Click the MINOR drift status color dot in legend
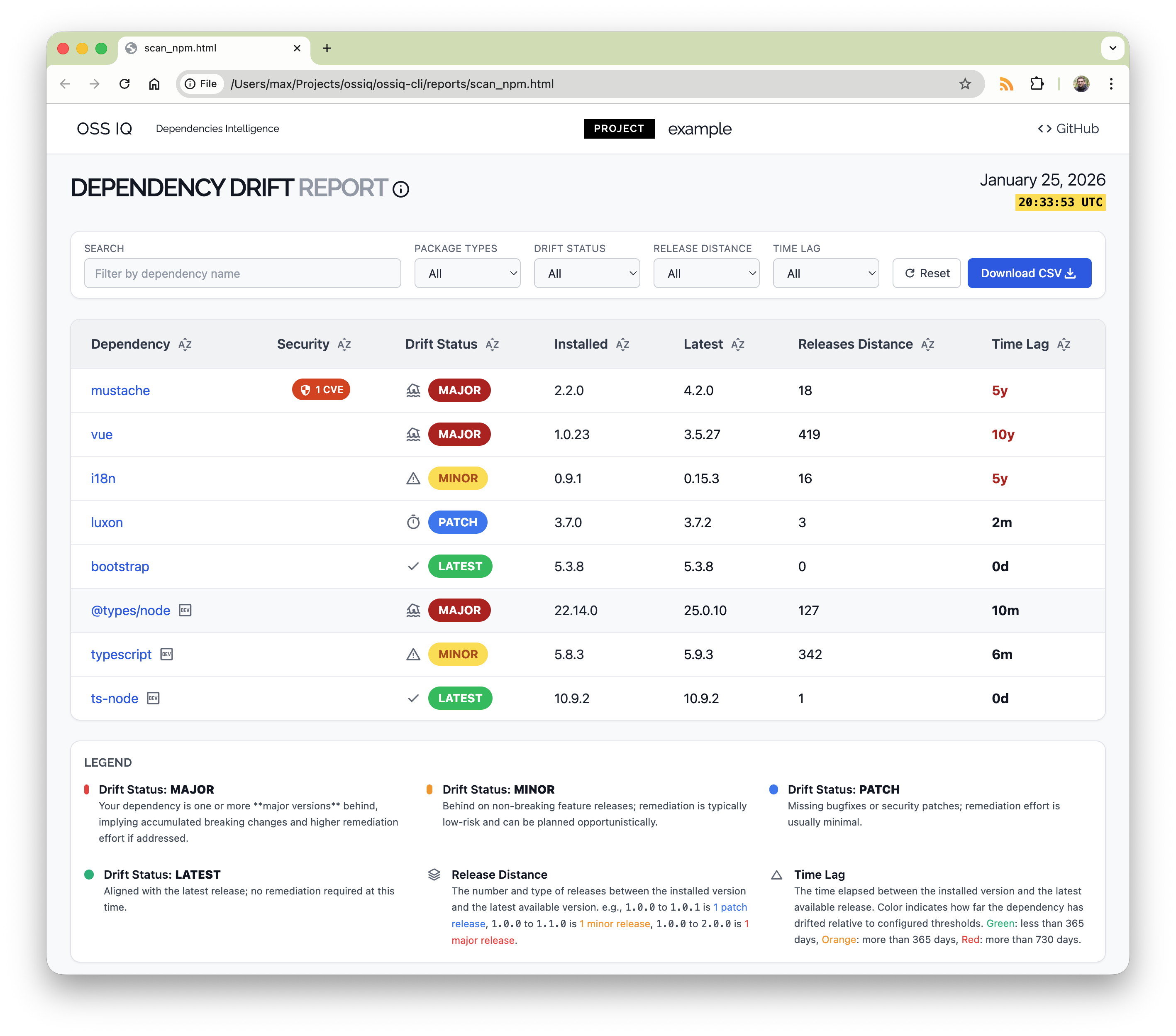The height and width of the screenshot is (1036, 1176). click(x=430, y=789)
